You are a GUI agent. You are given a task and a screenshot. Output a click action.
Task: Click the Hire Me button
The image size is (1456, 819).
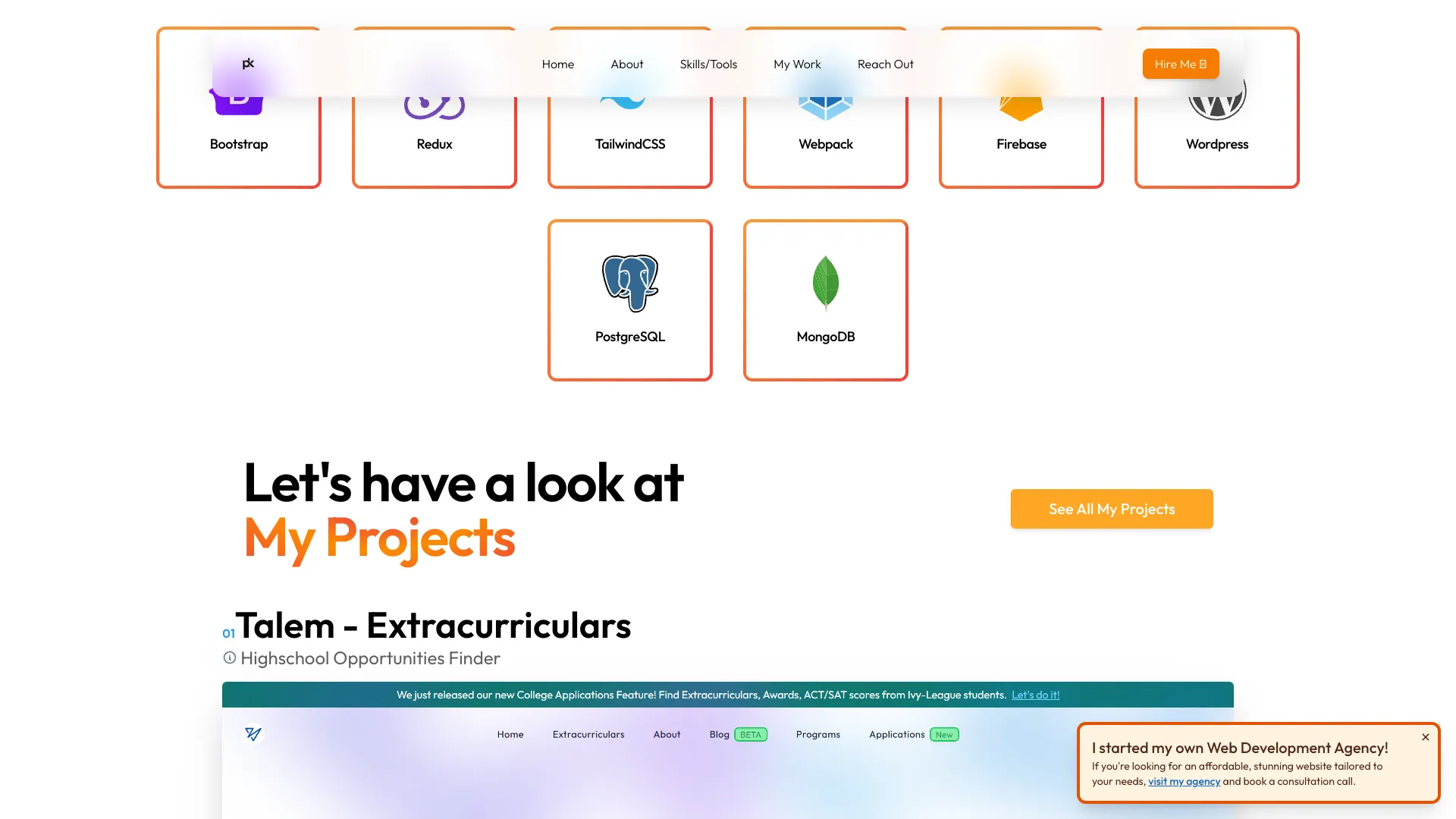coord(1180,63)
